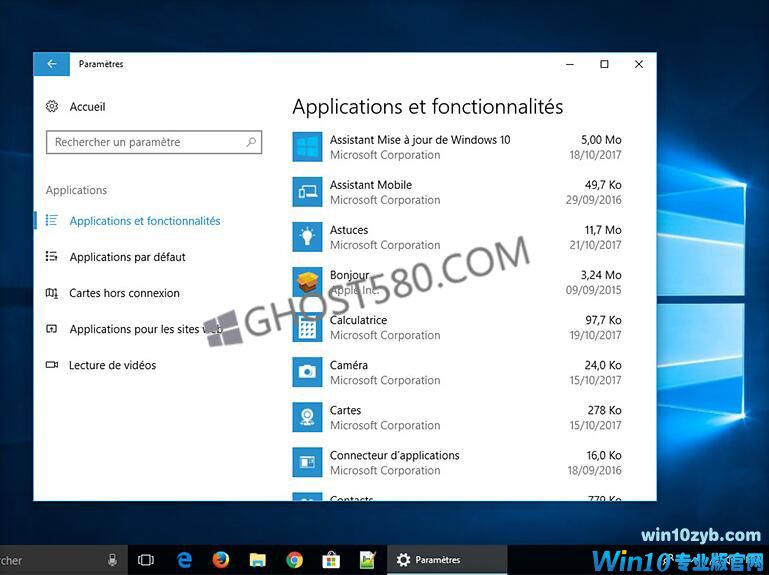Open Lecture de vidéos page
This screenshot has width=769, height=575.
(112, 365)
